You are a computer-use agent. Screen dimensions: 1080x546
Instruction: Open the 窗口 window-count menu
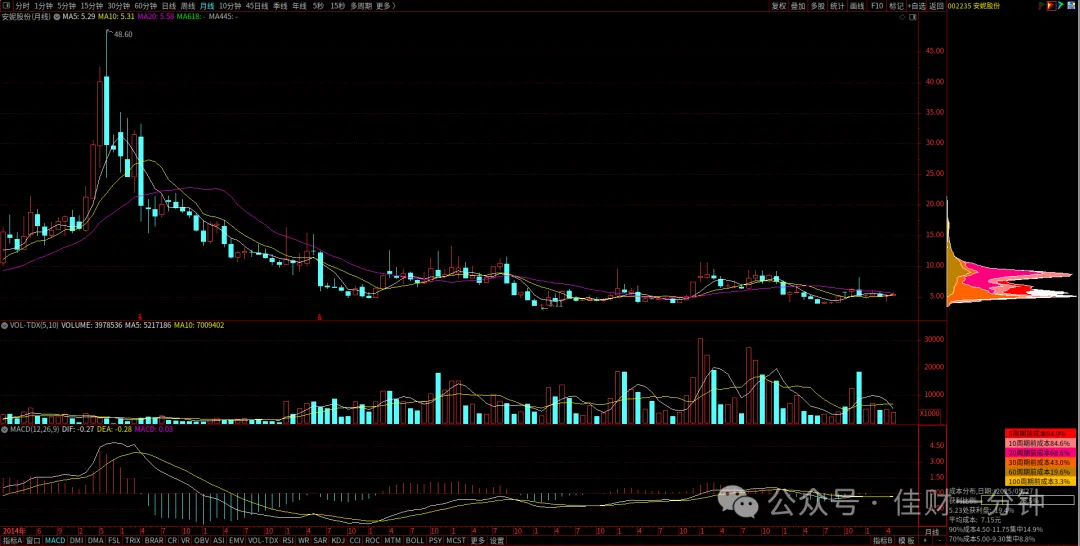33,540
